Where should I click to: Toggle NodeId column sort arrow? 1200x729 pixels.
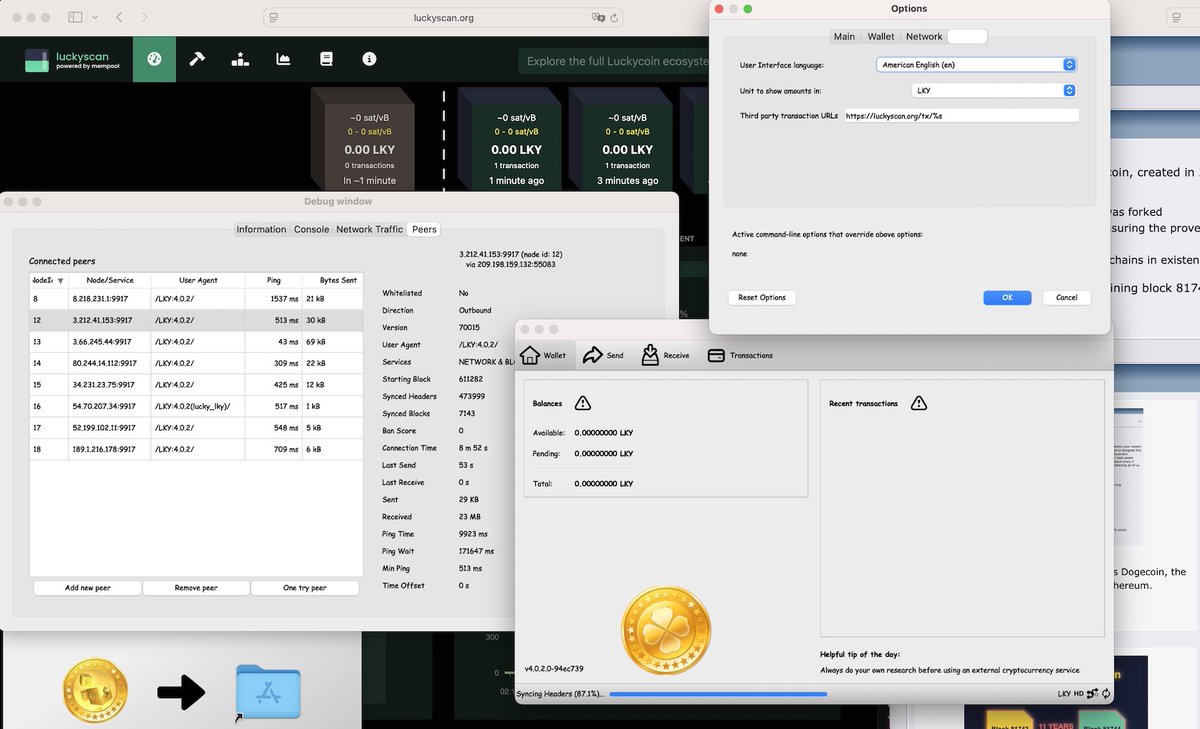(x=60, y=281)
